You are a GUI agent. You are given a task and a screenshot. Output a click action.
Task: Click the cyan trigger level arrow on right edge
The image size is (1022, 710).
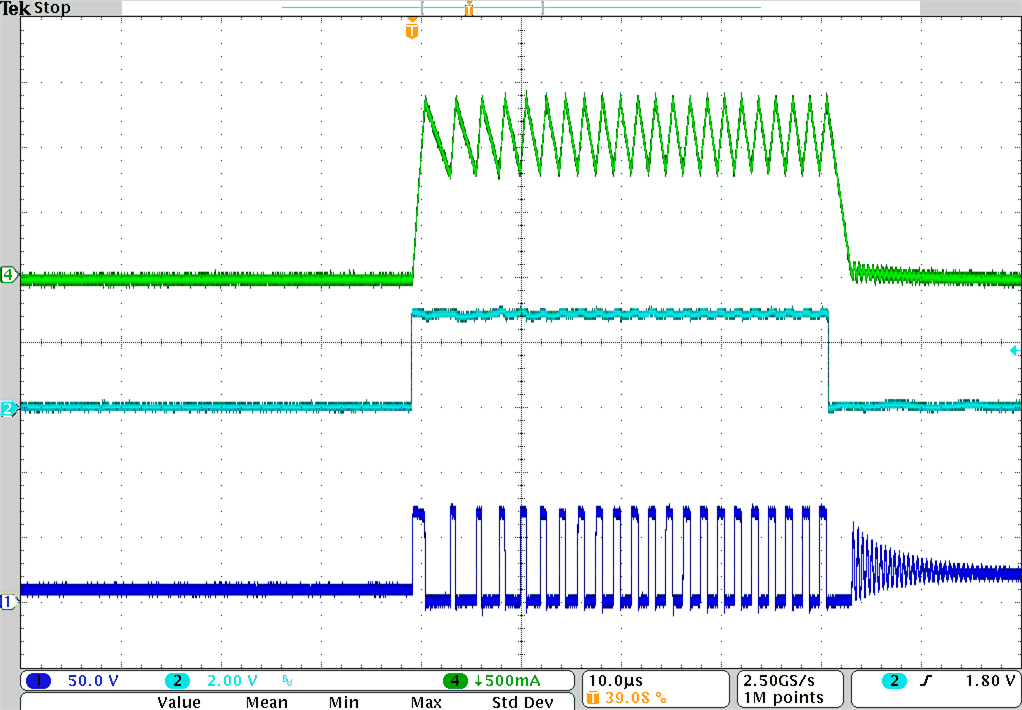tap(1013, 351)
